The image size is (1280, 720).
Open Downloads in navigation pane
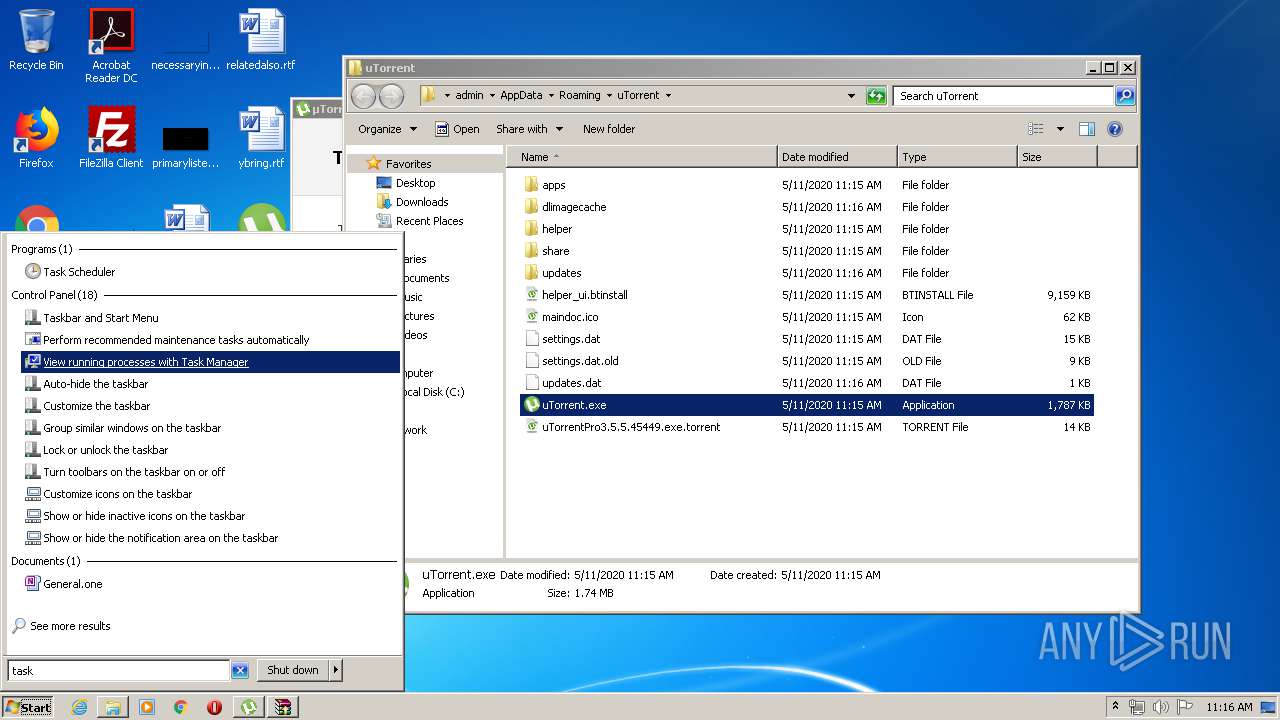pos(421,202)
